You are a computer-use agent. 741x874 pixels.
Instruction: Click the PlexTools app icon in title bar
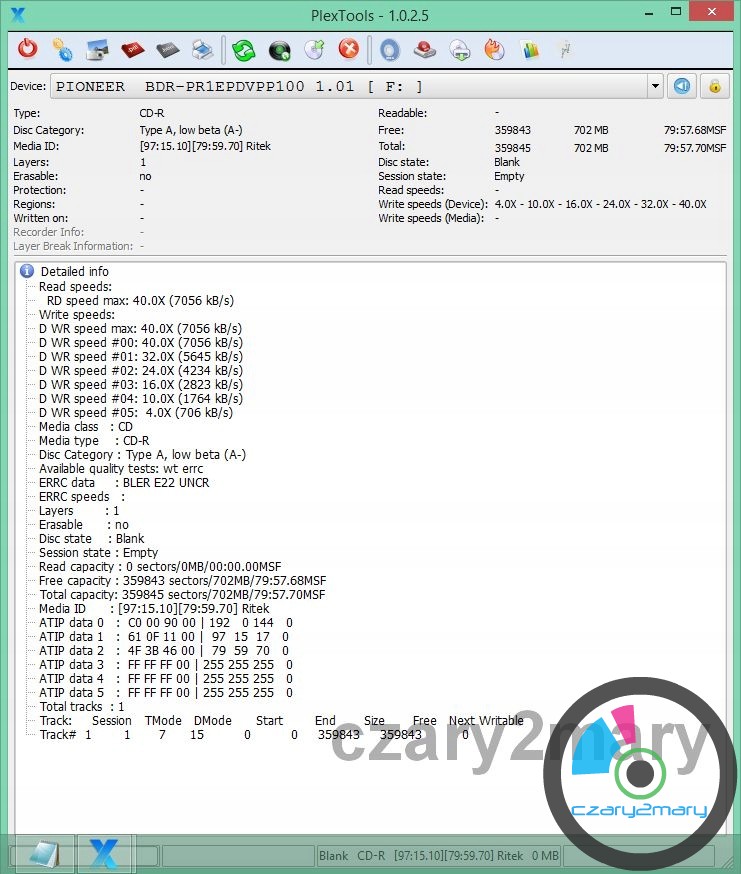tap(17, 14)
